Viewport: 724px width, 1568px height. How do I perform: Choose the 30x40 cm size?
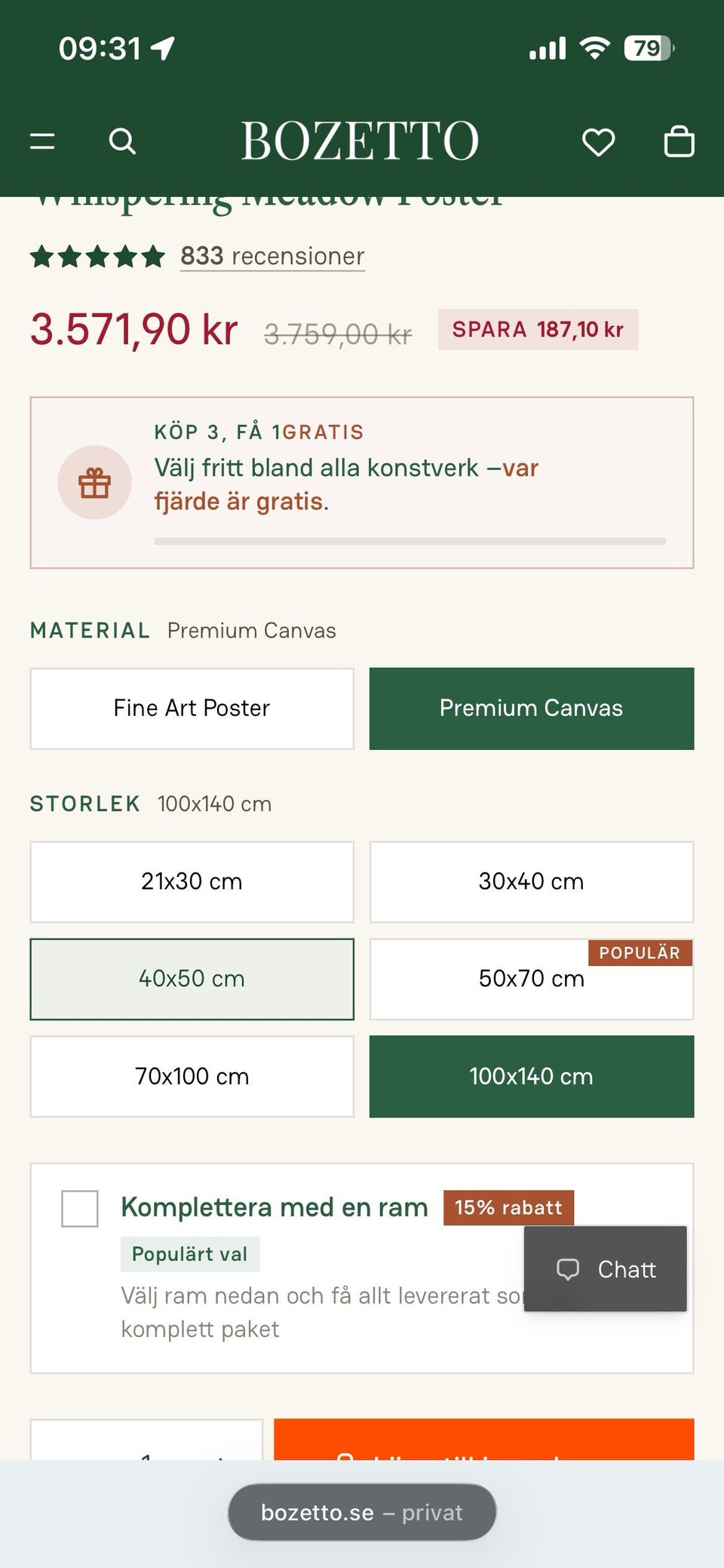(532, 882)
